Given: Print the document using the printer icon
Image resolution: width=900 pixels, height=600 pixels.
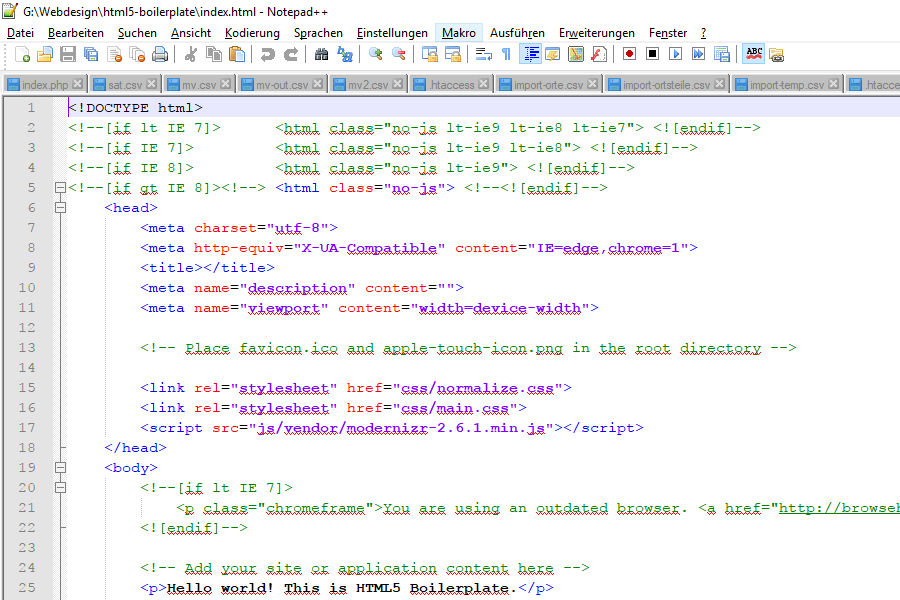Looking at the screenshot, I should (x=160, y=55).
